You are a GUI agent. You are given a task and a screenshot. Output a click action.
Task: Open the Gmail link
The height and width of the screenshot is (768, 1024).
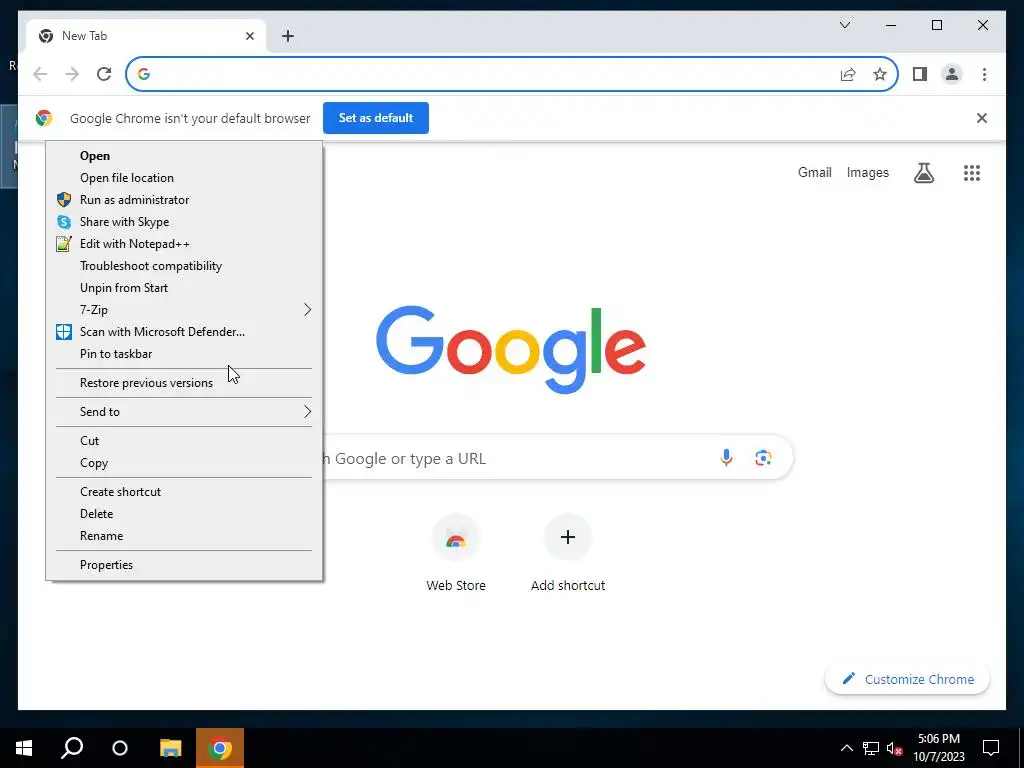(814, 172)
